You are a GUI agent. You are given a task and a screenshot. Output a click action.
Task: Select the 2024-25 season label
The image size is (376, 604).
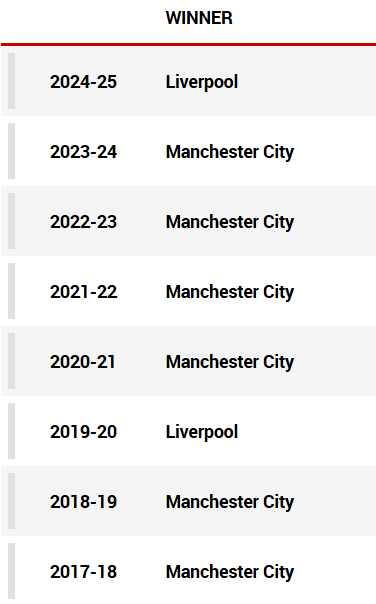(x=83, y=82)
